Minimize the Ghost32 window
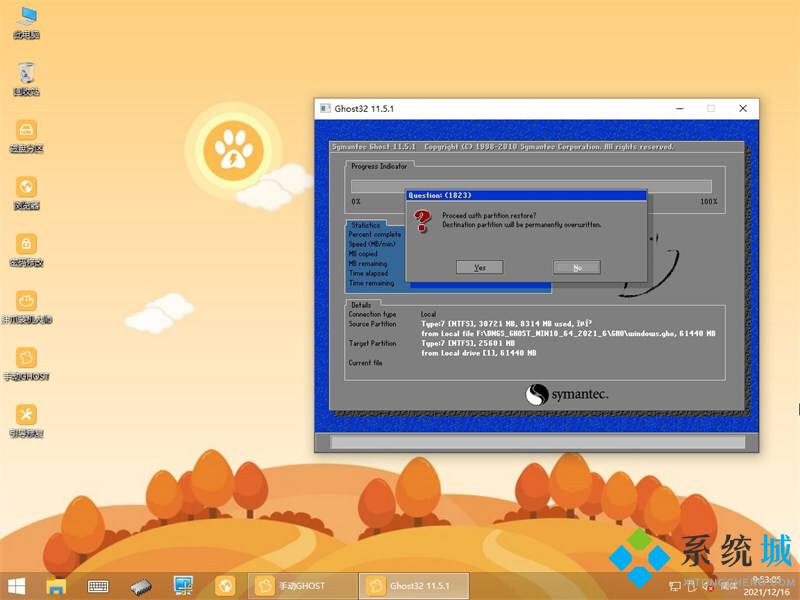This screenshot has height=600, width=800. click(680, 108)
